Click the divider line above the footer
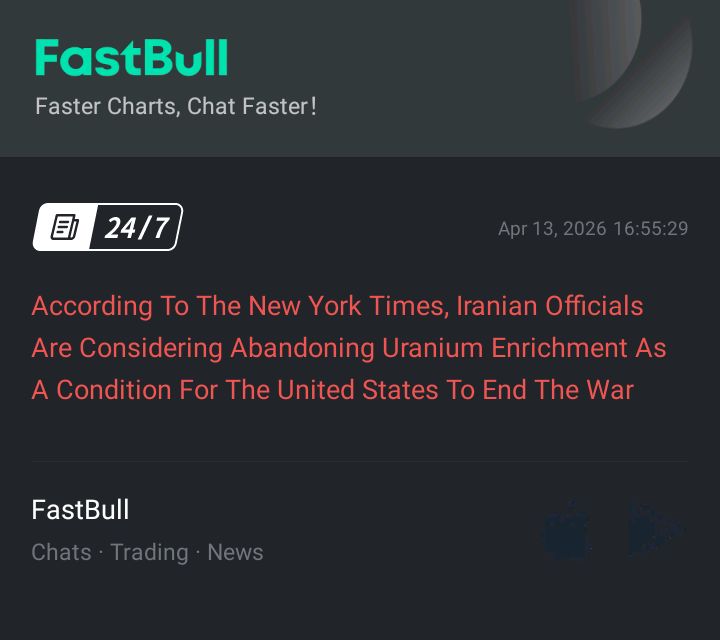 [x=360, y=461]
